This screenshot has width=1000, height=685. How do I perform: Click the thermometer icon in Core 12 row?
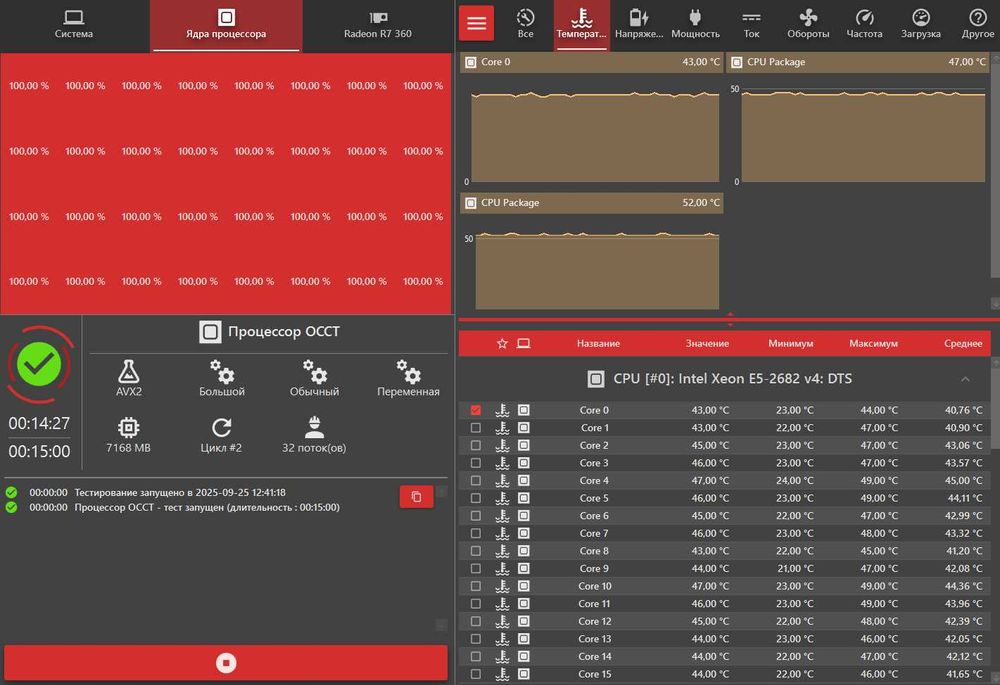click(x=503, y=621)
